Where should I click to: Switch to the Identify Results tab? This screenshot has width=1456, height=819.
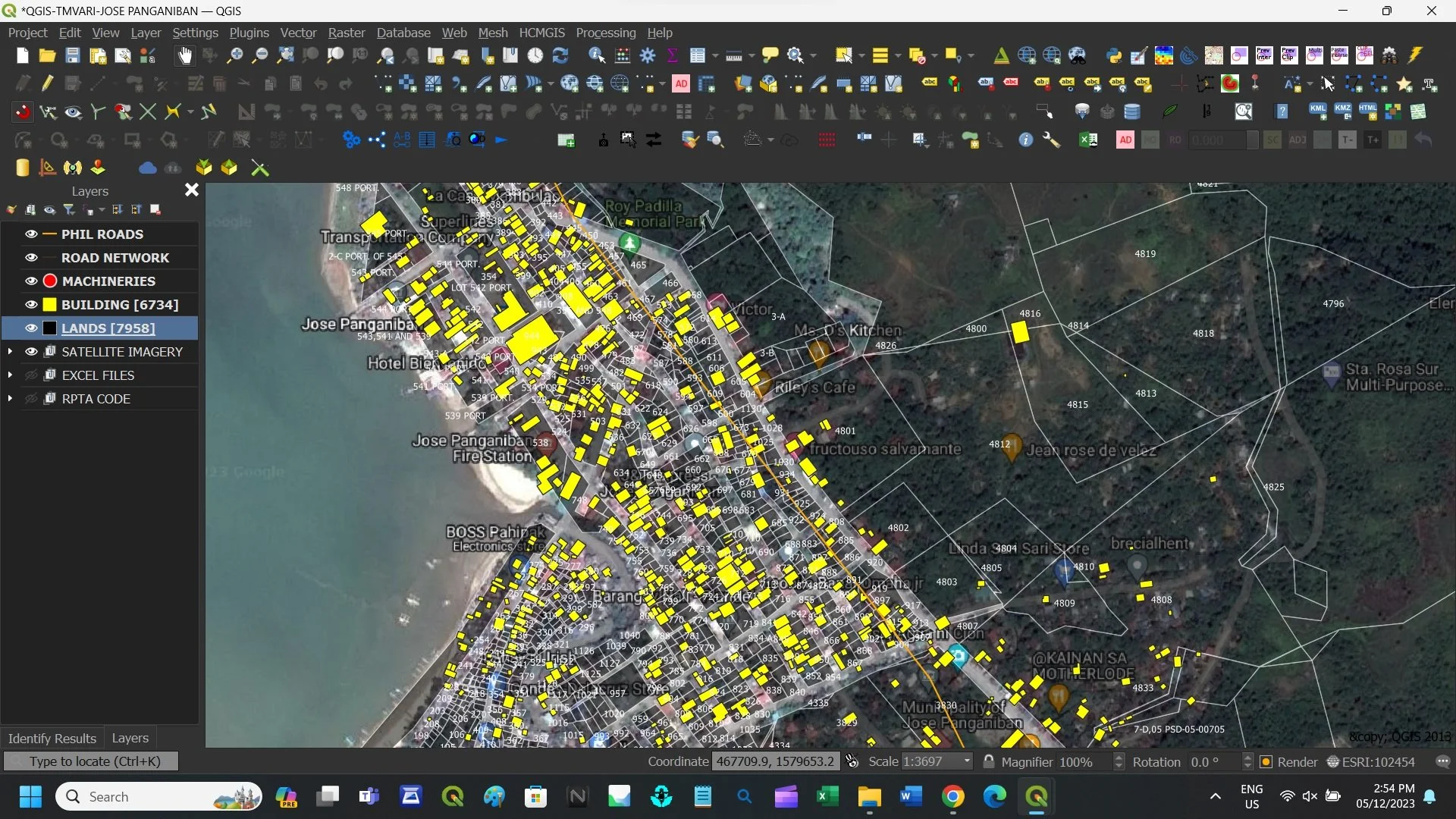[52, 738]
